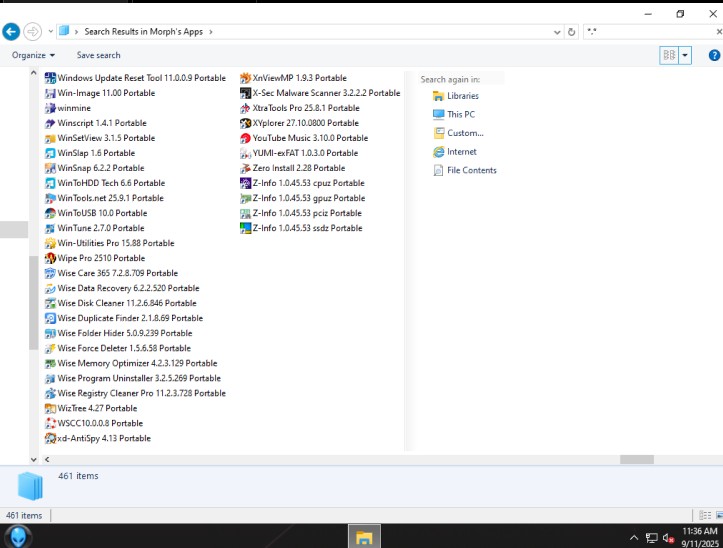
Task: Click the WinSetView 3.1.5 Portable icon
Action: (50, 138)
